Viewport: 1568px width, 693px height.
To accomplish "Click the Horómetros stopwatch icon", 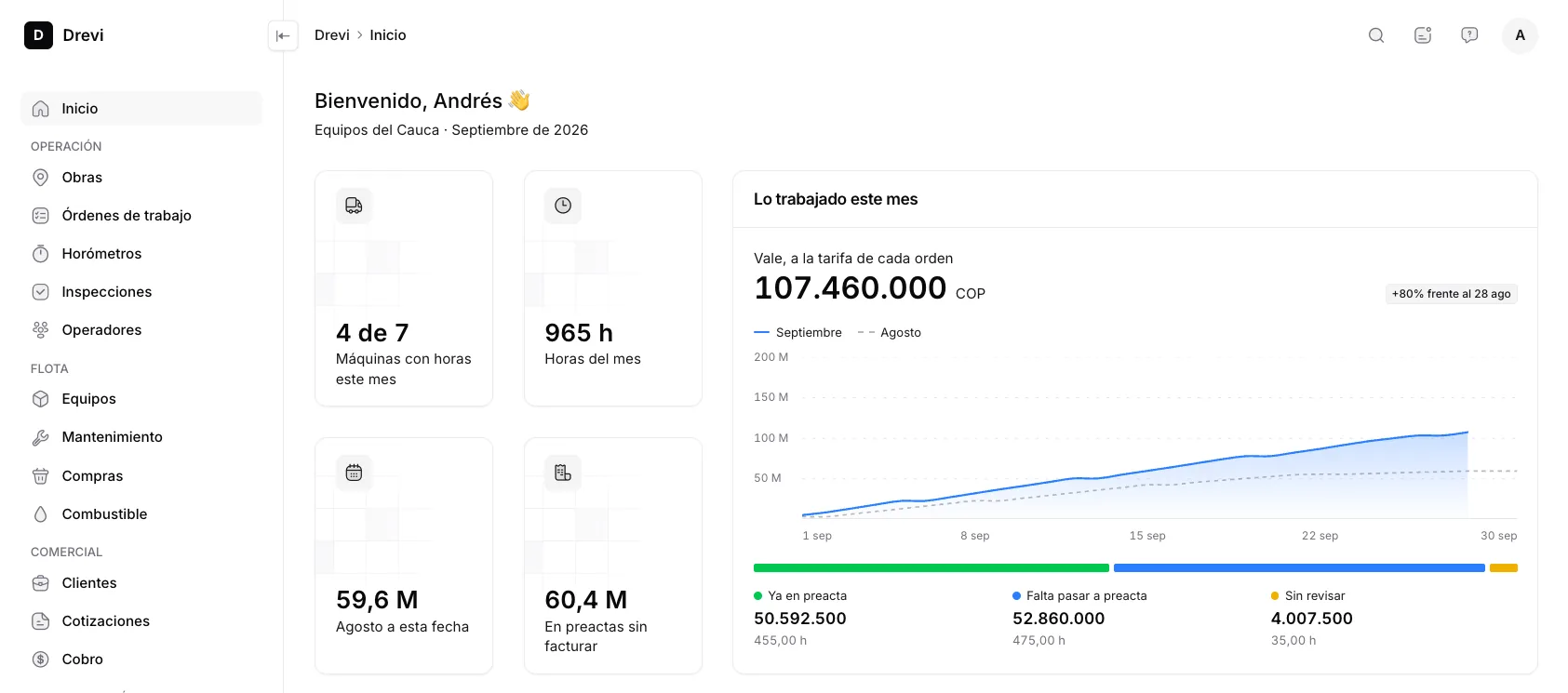I will [x=41, y=254].
